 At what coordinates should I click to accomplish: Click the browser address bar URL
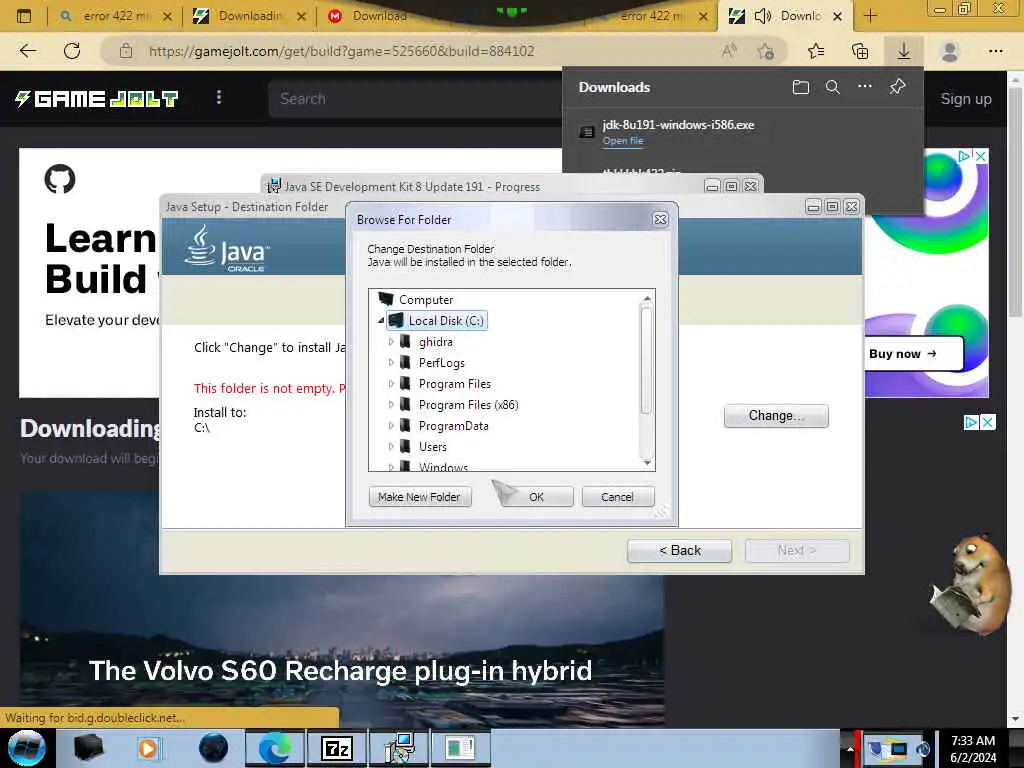click(x=342, y=51)
